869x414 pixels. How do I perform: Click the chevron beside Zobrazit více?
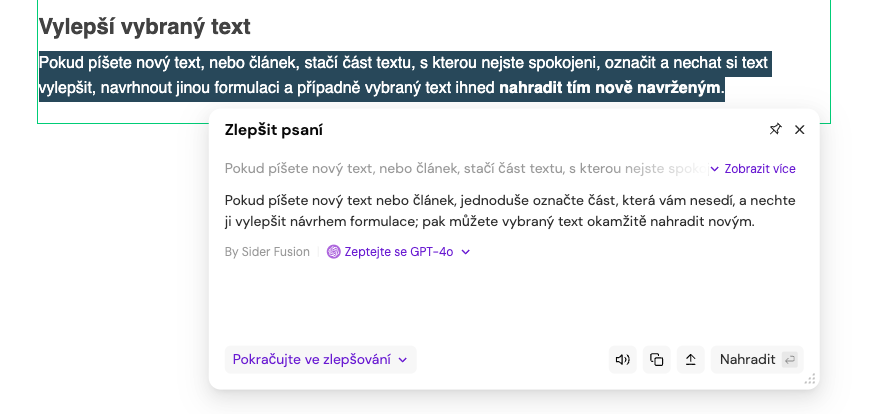click(715, 169)
